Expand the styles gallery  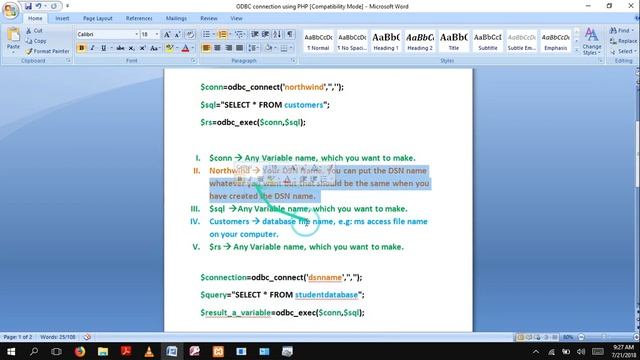click(577, 50)
